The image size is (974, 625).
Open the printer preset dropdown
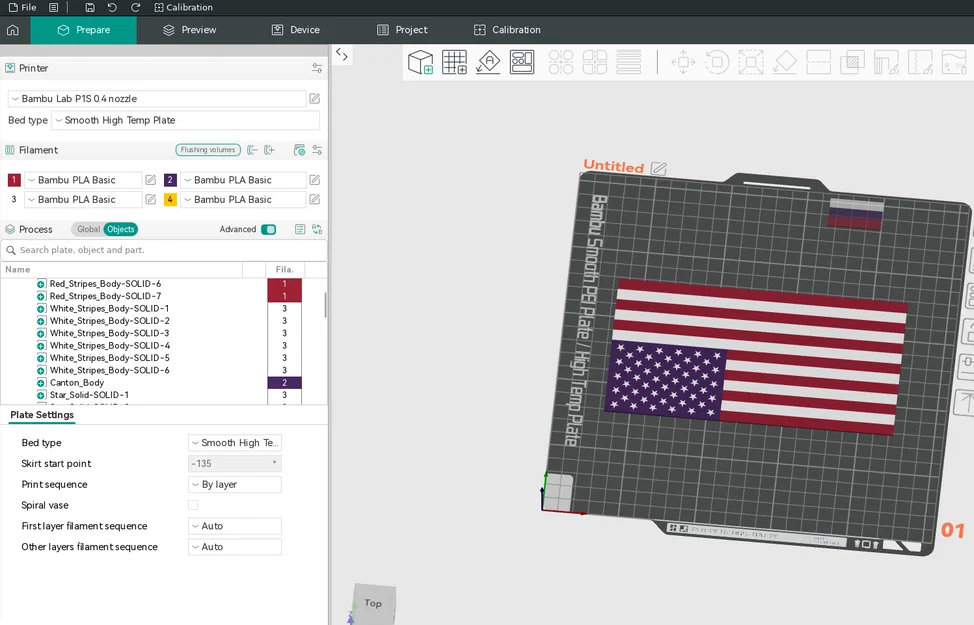pos(157,99)
